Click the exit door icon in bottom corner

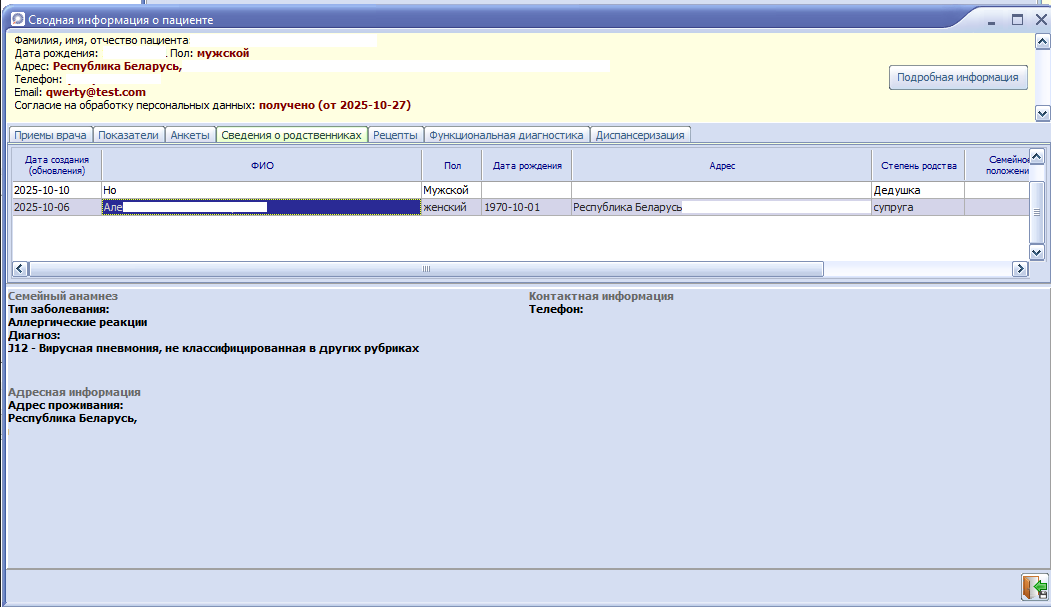(x=1033, y=587)
